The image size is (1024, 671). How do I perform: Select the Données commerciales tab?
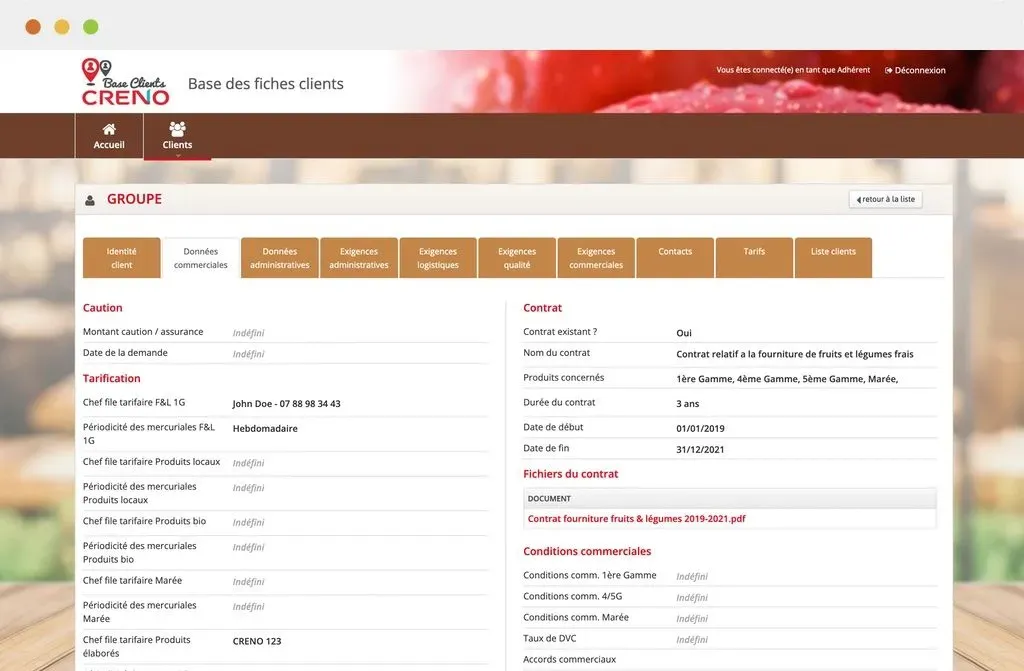click(x=201, y=258)
